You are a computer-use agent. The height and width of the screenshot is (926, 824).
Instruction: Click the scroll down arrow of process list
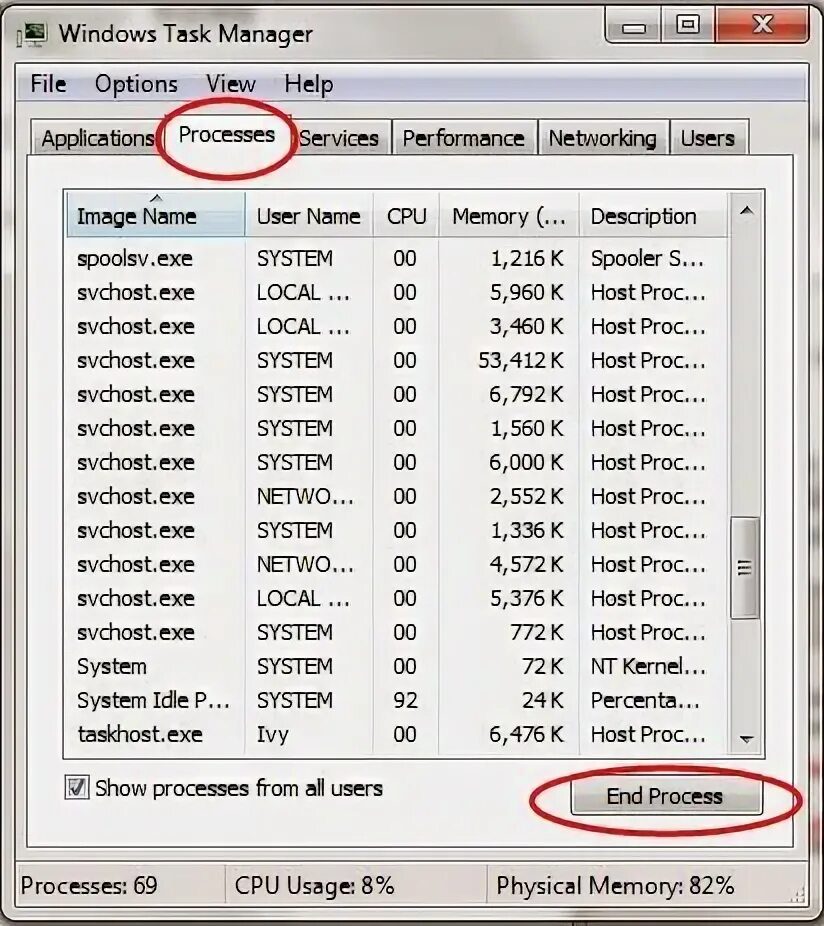[x=747, y=739]
